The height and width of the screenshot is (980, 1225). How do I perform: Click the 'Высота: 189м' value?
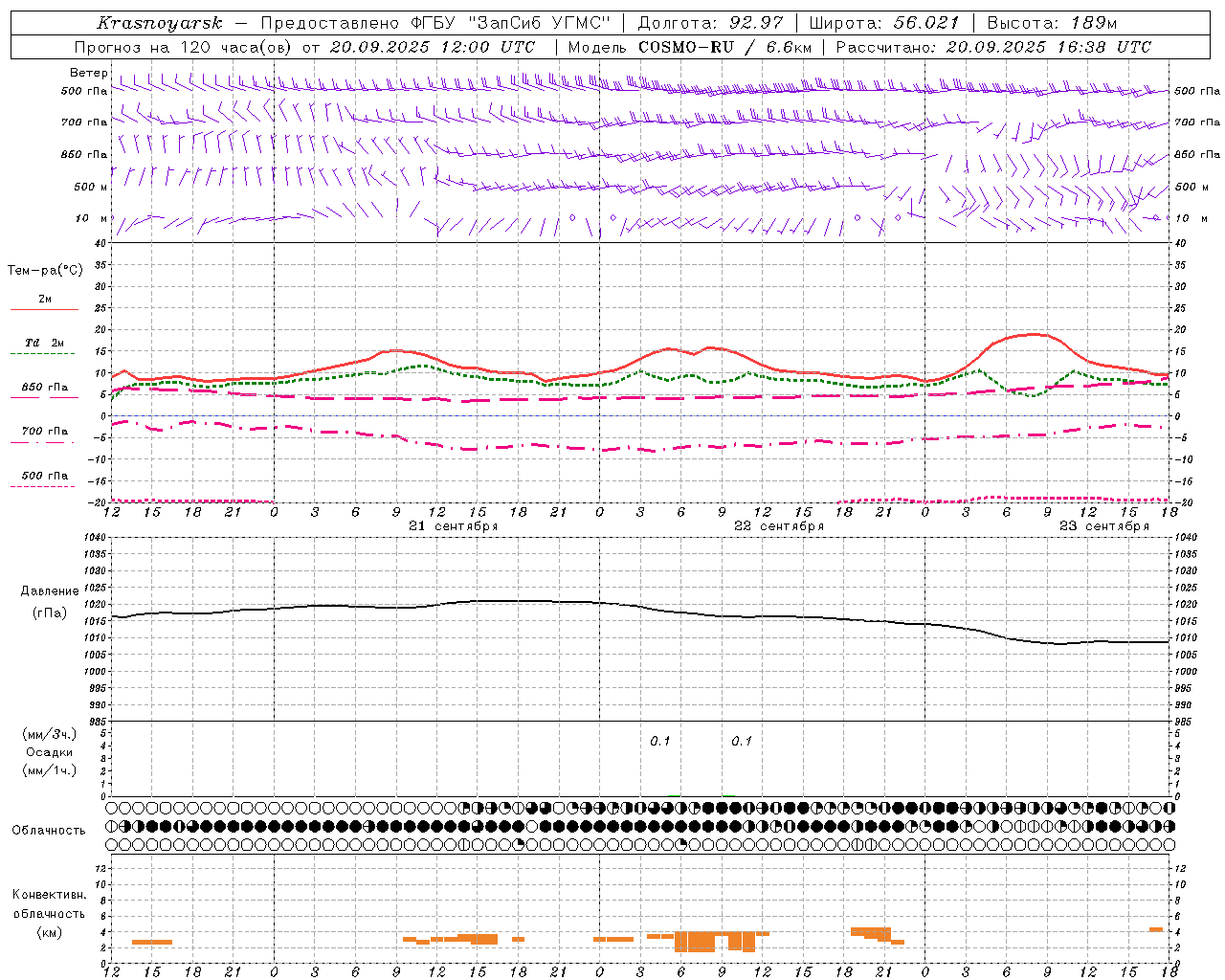1052,23
